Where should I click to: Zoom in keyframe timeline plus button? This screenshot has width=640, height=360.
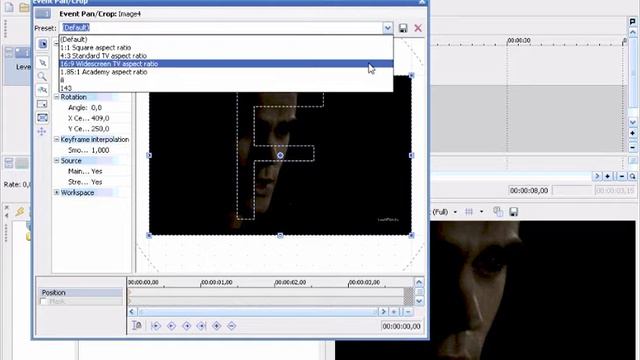(394, 312)
